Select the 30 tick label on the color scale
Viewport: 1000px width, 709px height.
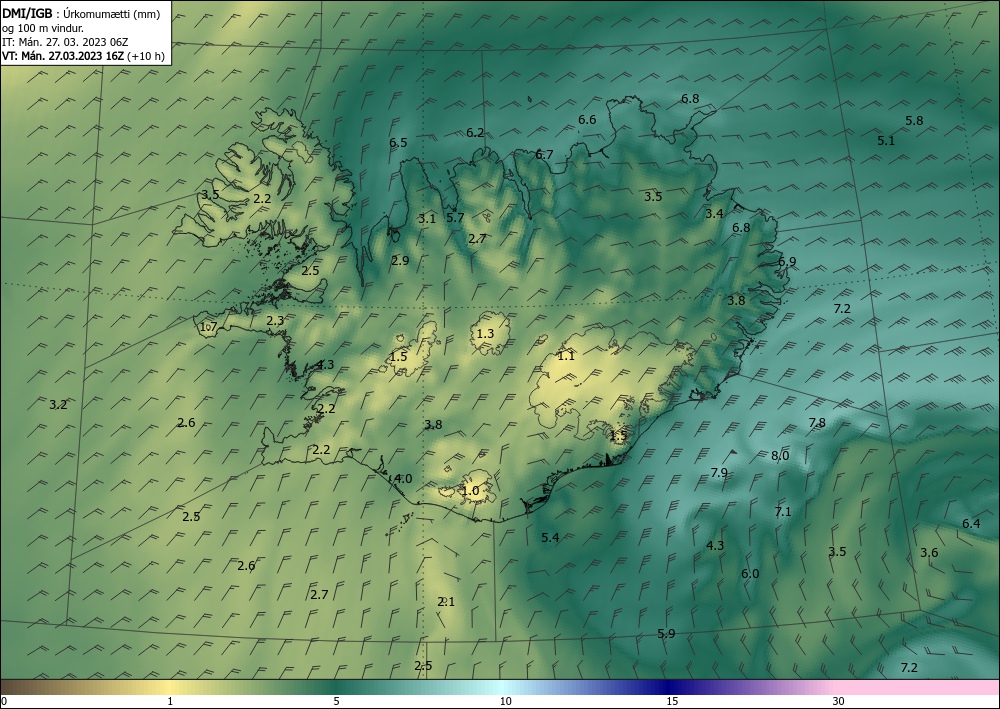point(839,701)
